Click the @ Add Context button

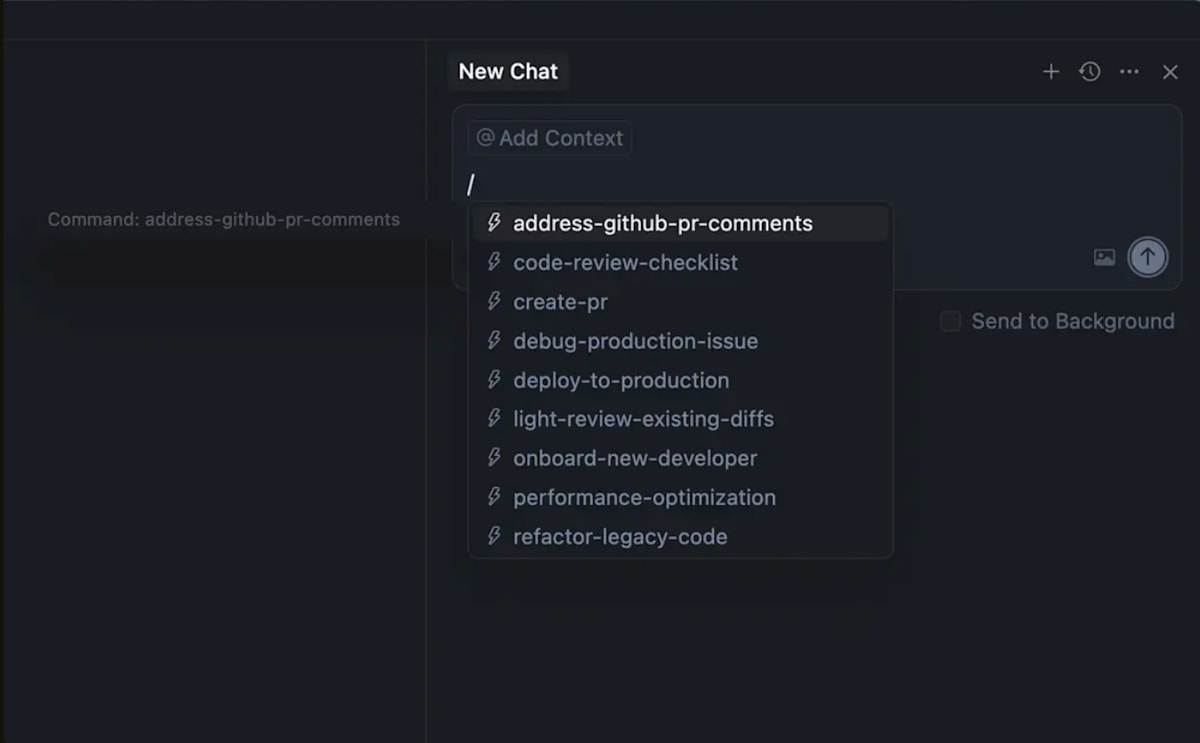pos(549,138)
